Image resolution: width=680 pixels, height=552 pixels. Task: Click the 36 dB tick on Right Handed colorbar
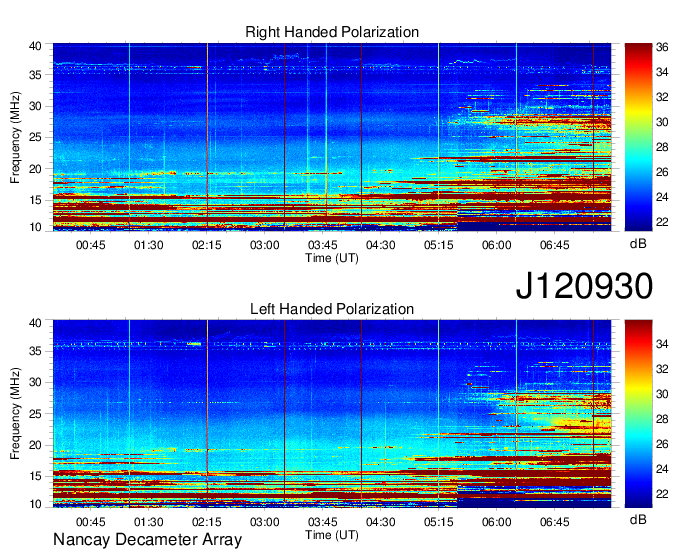[662, 47]
